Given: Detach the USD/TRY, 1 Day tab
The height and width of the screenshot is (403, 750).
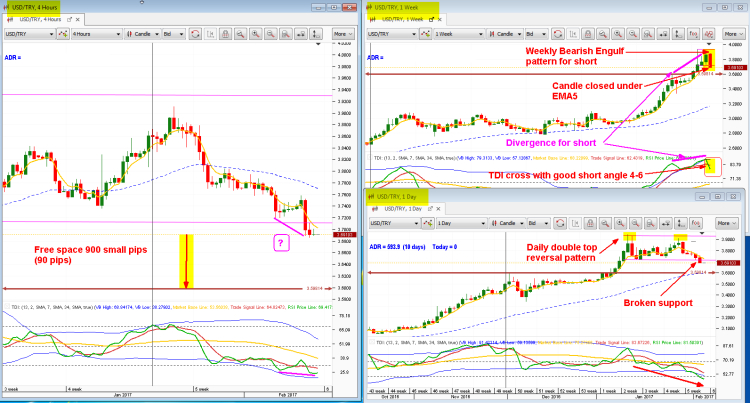Looking at the screenshot, I should (430, 209).
